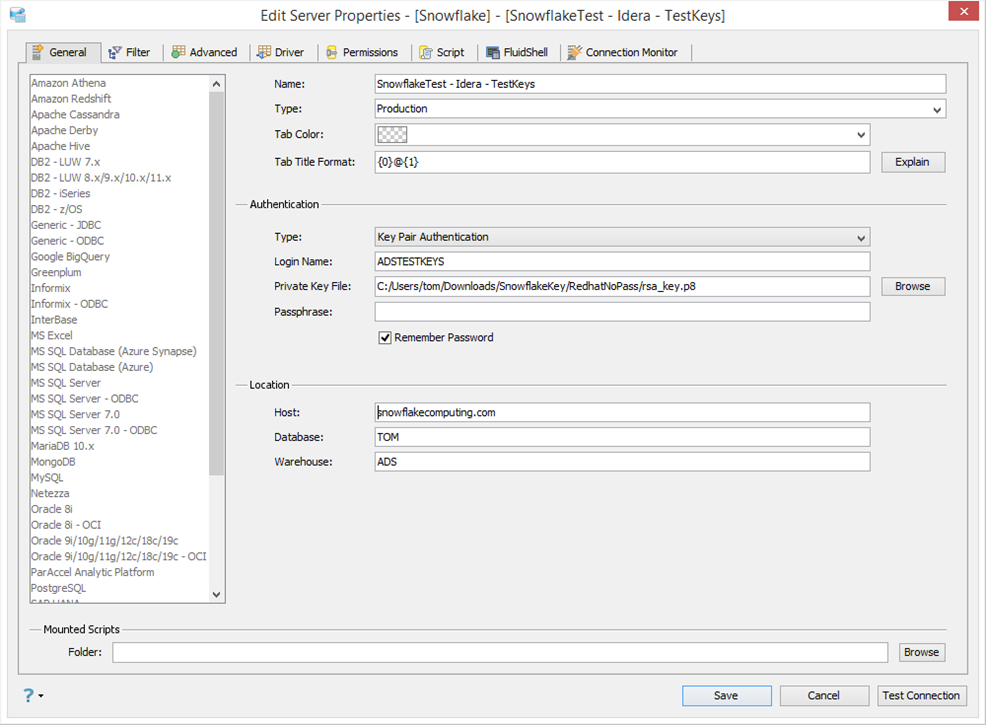986x725 pixels.
Task: Click the Driver tab icon
Action: coord(264,52)
